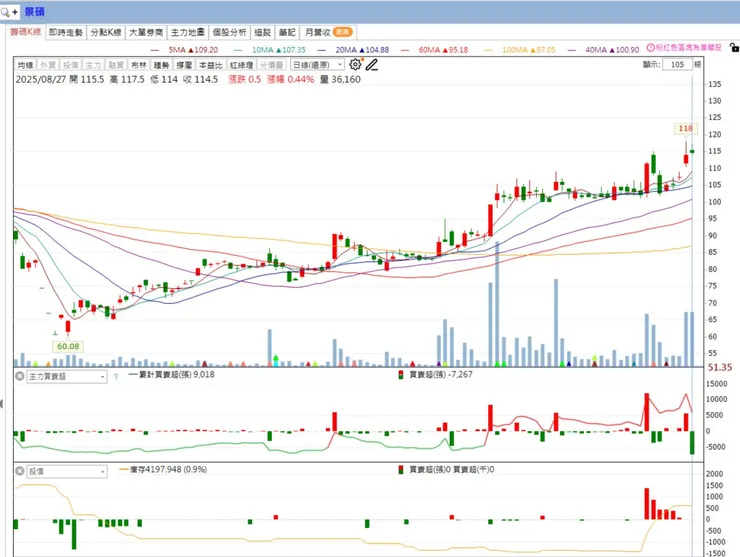Toggle the 均線 overlay button
This screenshot has width=740, height=557.
pos(25,65)
